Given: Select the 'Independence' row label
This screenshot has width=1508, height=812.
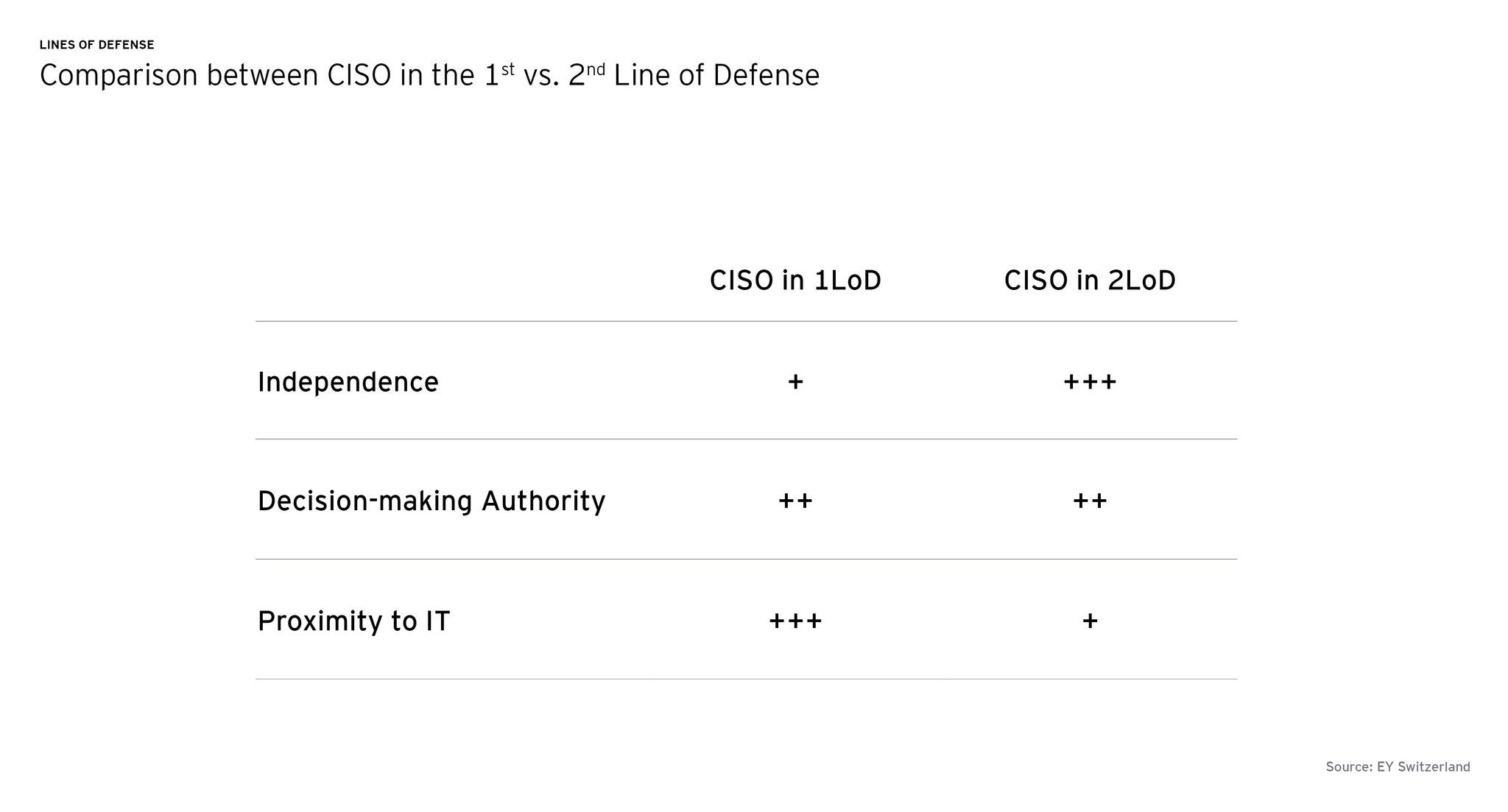Looking at the screenshot, I should coord(348,382).
